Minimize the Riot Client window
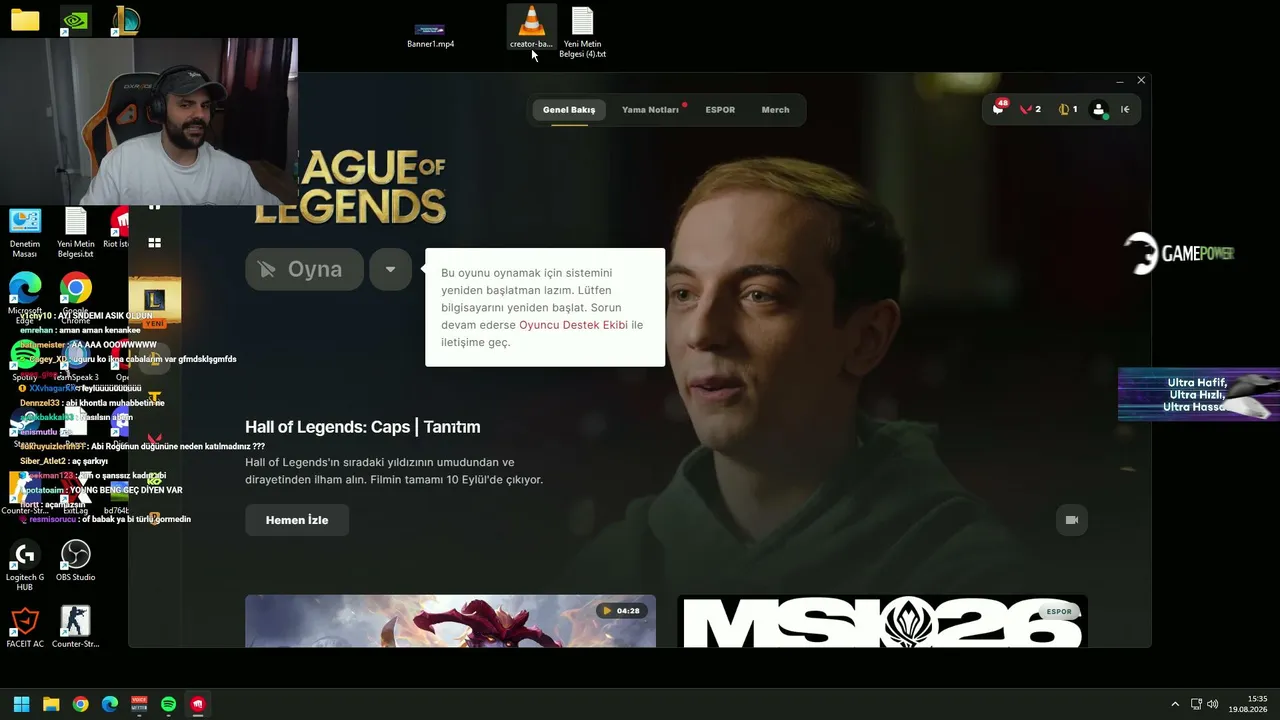Screen dimensions: 1280x720 1120,80
